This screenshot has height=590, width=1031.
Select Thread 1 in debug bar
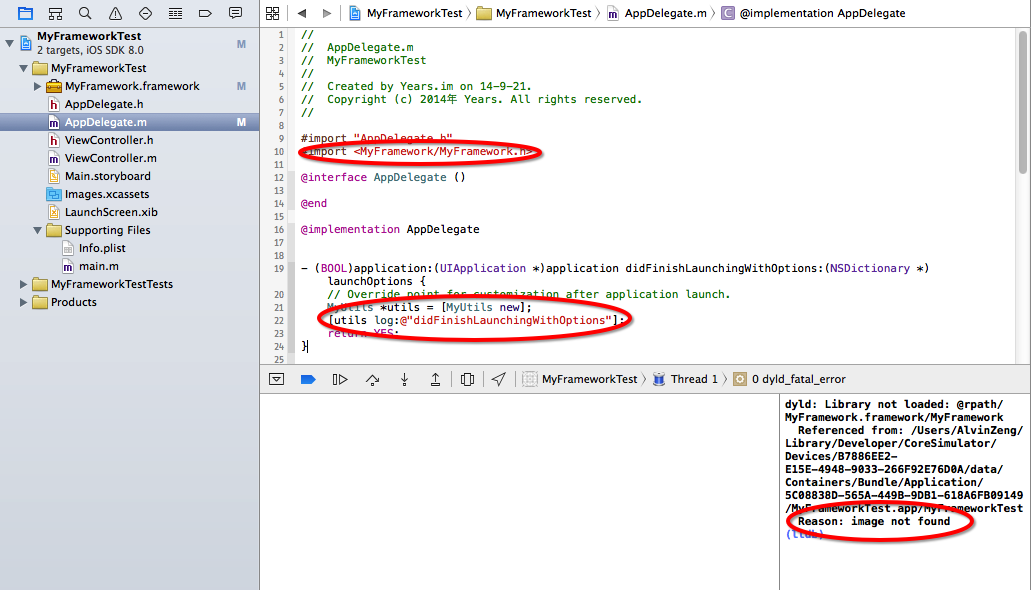pos(686,380)
